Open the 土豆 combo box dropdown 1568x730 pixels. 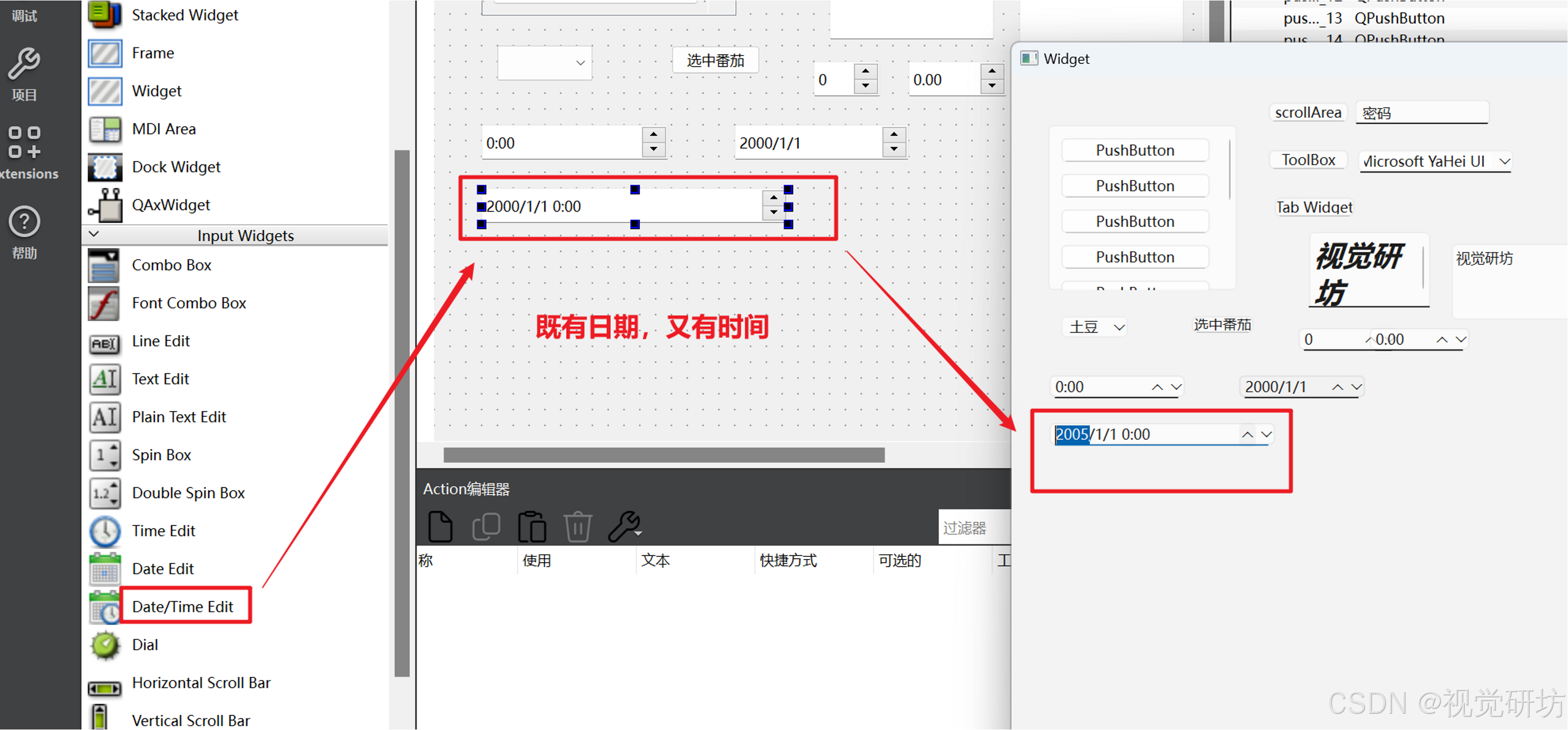coord(1119,328)
